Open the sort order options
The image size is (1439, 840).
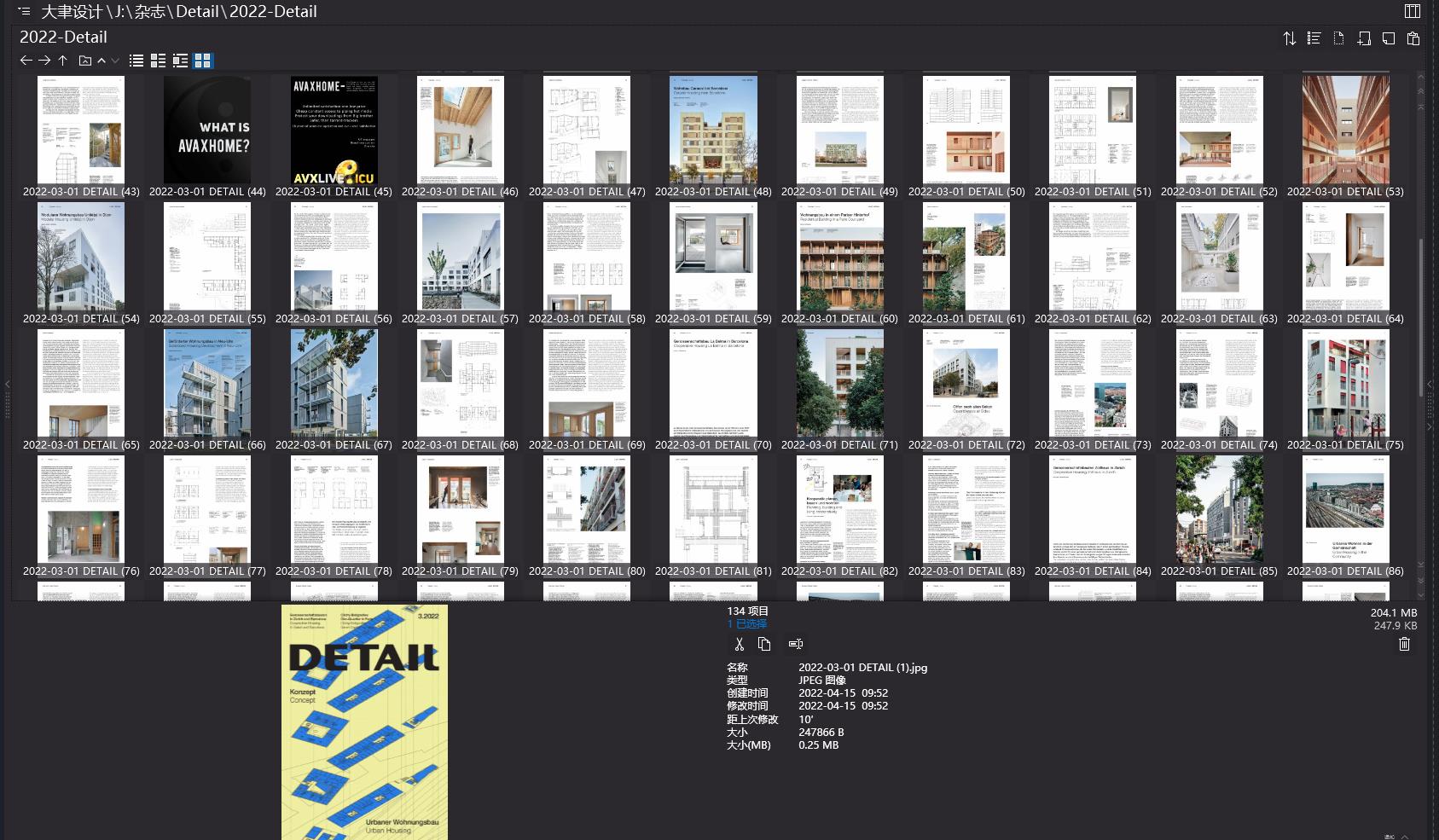click(x=1290, y=38)
